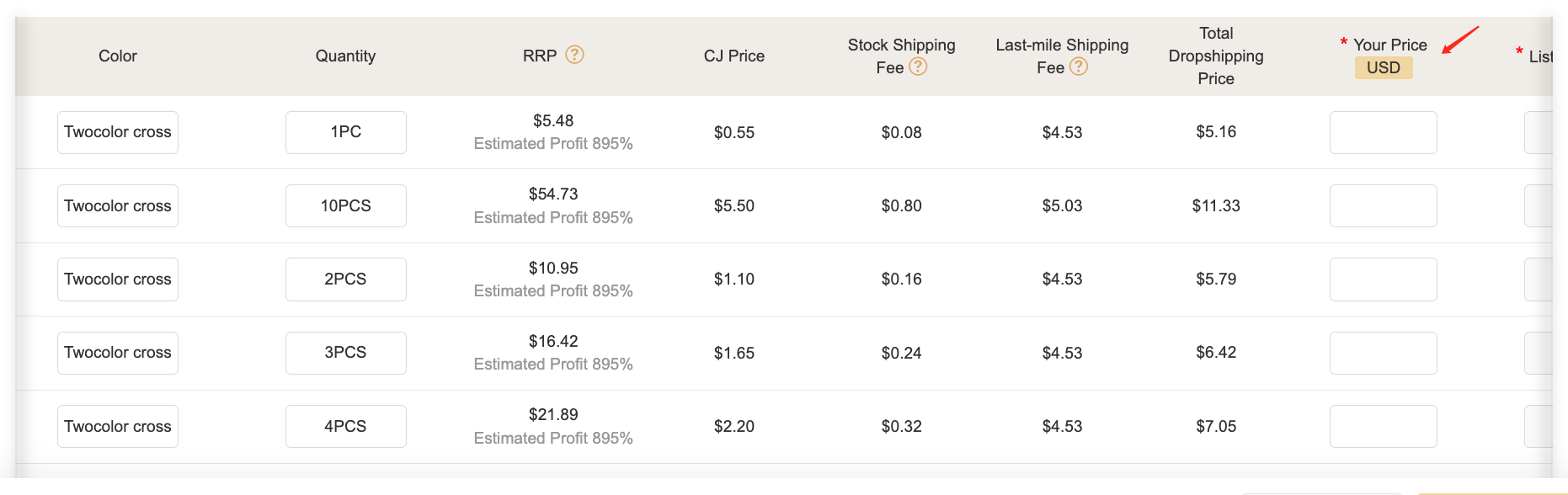Click Your Price field for the 1PC row
Screen dimensions: 1568x495
point(1383,132)
